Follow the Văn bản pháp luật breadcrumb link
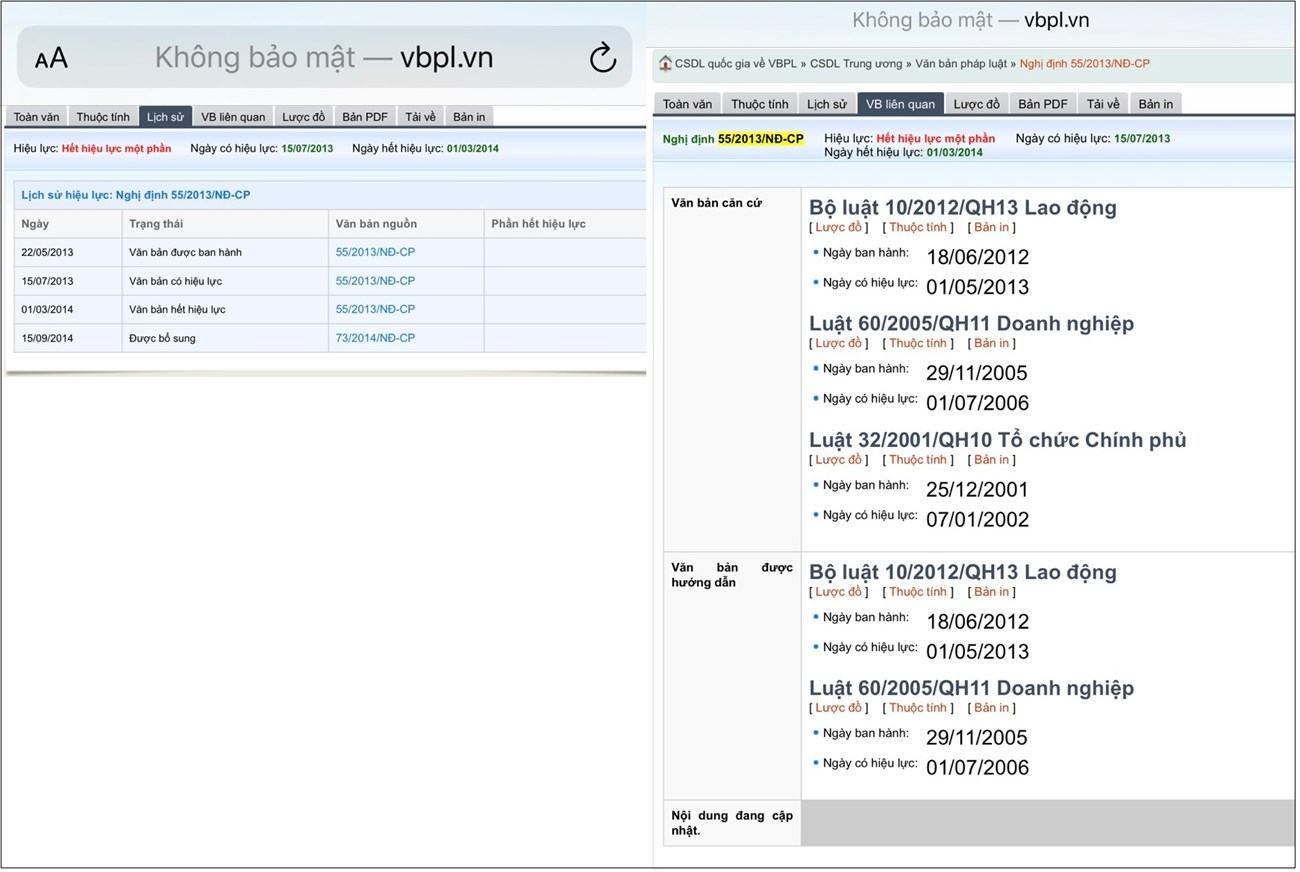1300x872 pixels. pos(962,64)
